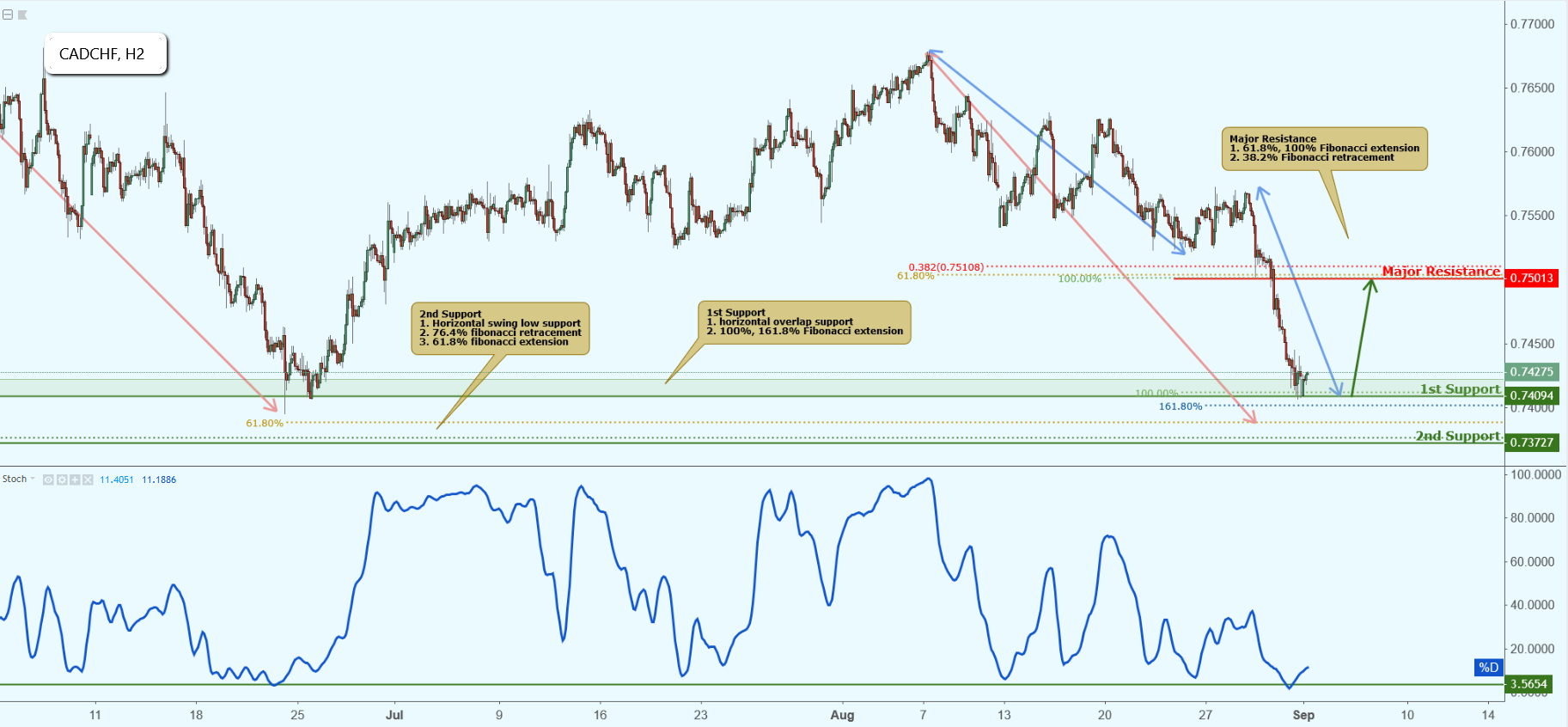This screenshot has height=727, width=1568.
Task: Select the green 1st Support line text
Action: click(x=1460, y=389)
